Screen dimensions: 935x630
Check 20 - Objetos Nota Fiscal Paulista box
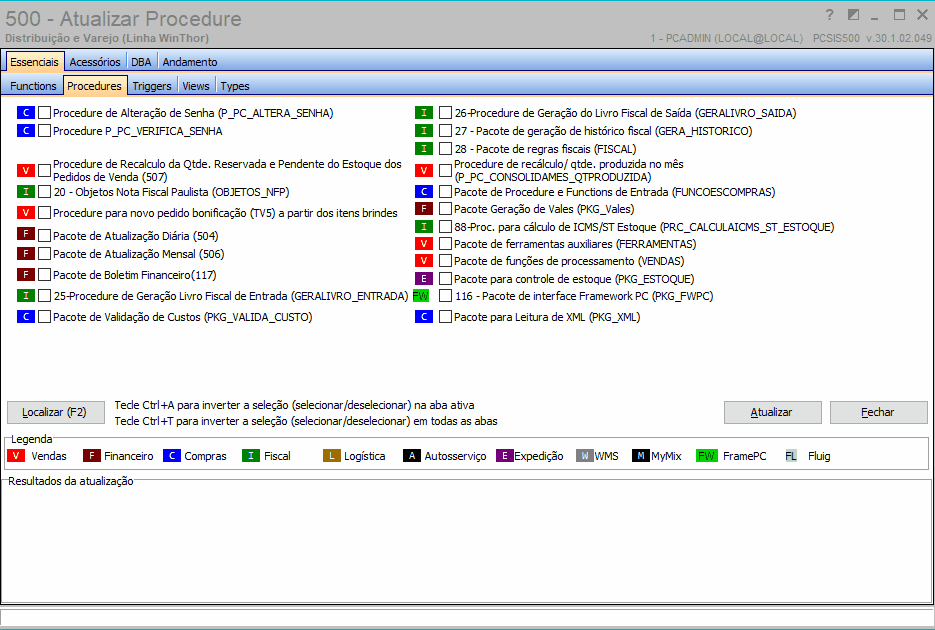click(x=44, y=192)
